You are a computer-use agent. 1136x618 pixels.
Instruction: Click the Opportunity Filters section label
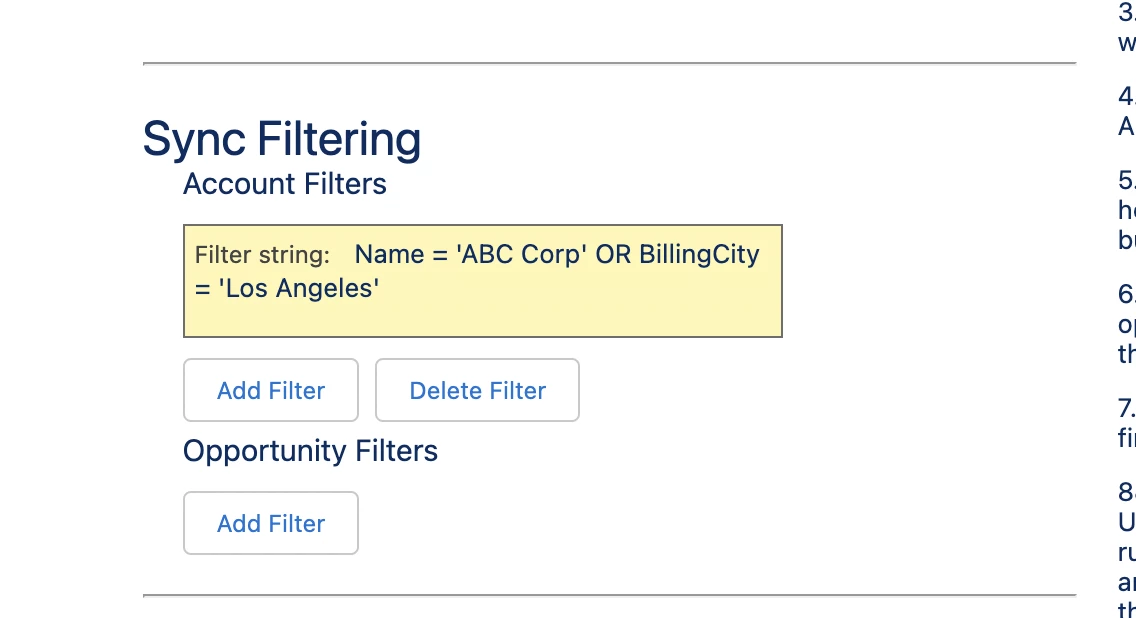(x=310, y=451)
